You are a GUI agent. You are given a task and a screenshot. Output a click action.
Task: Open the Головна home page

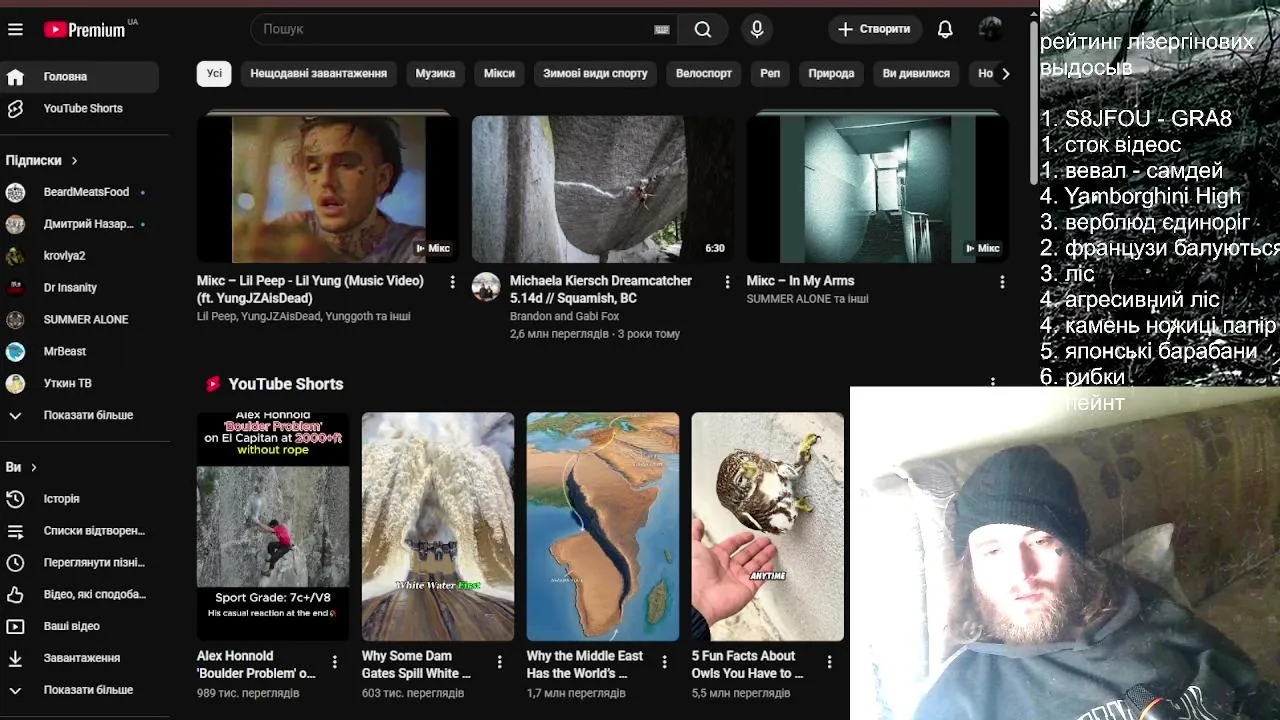point(80,76)
